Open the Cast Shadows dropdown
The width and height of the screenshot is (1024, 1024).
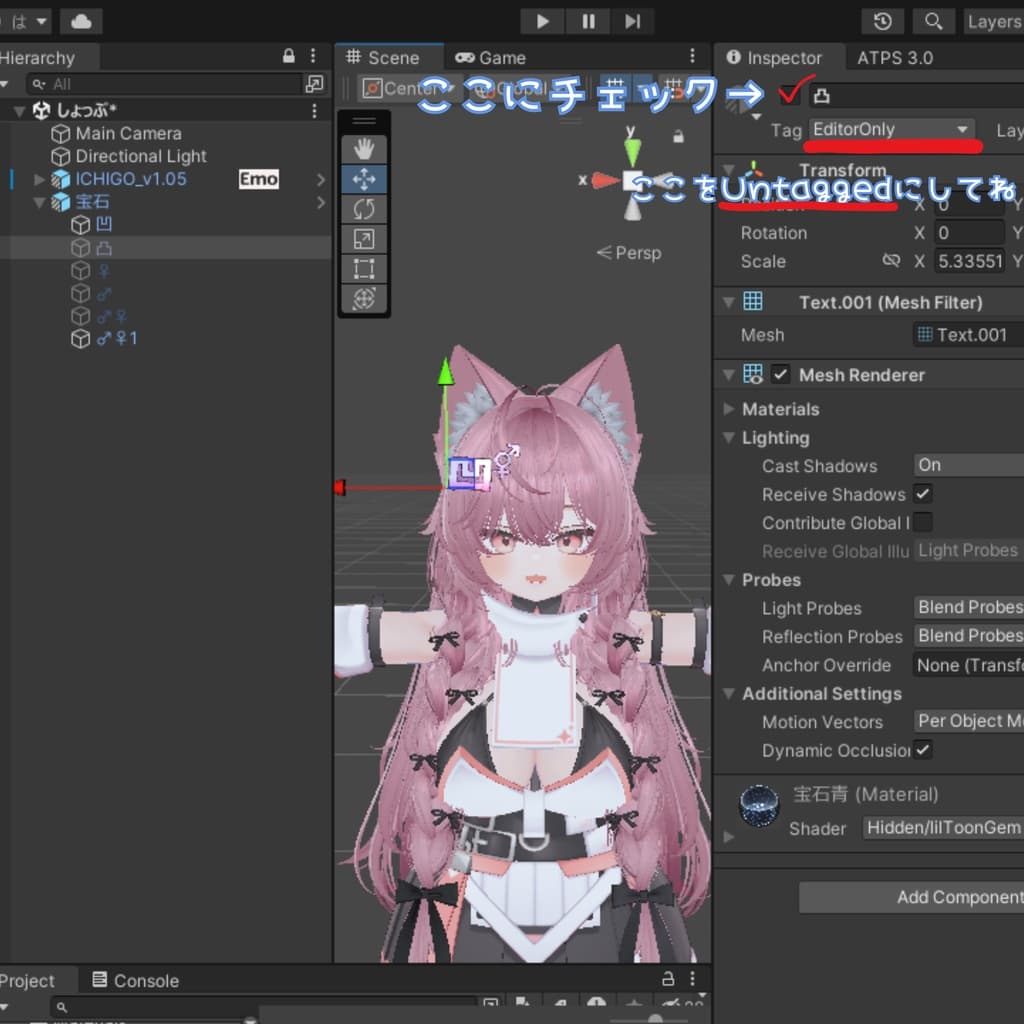tap(968, 465)
